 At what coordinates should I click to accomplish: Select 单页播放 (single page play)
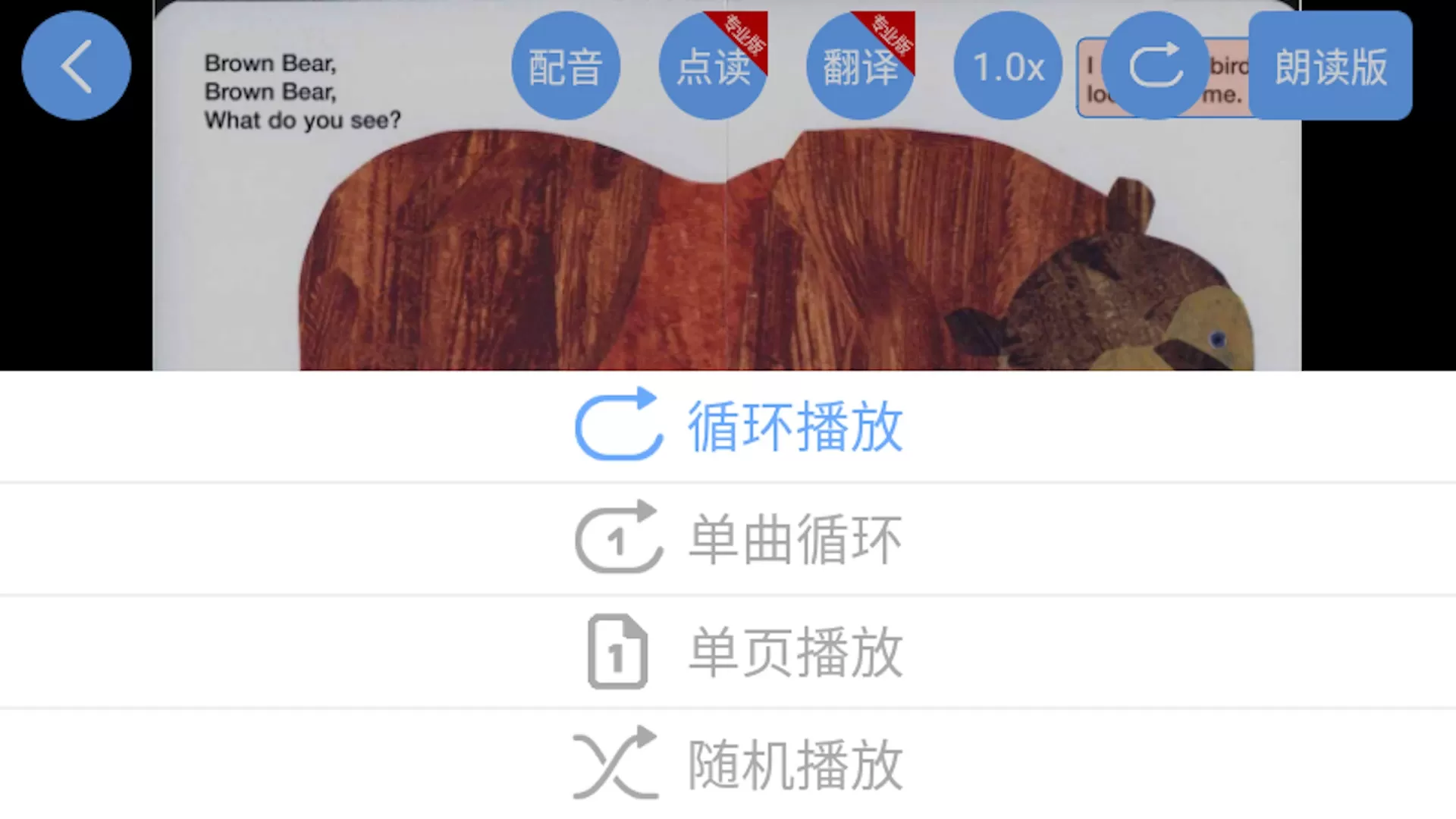click(x=728, y=651)
